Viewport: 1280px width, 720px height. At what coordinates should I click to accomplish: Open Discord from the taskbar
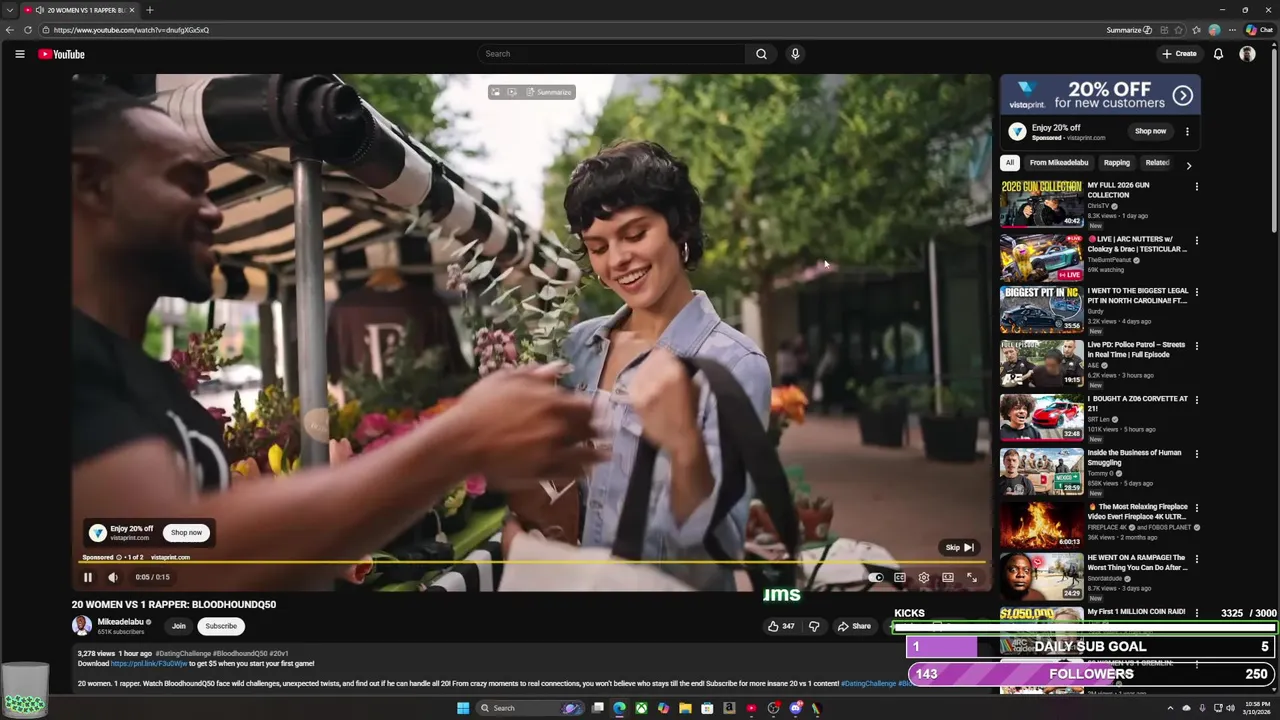click(796, 708)
